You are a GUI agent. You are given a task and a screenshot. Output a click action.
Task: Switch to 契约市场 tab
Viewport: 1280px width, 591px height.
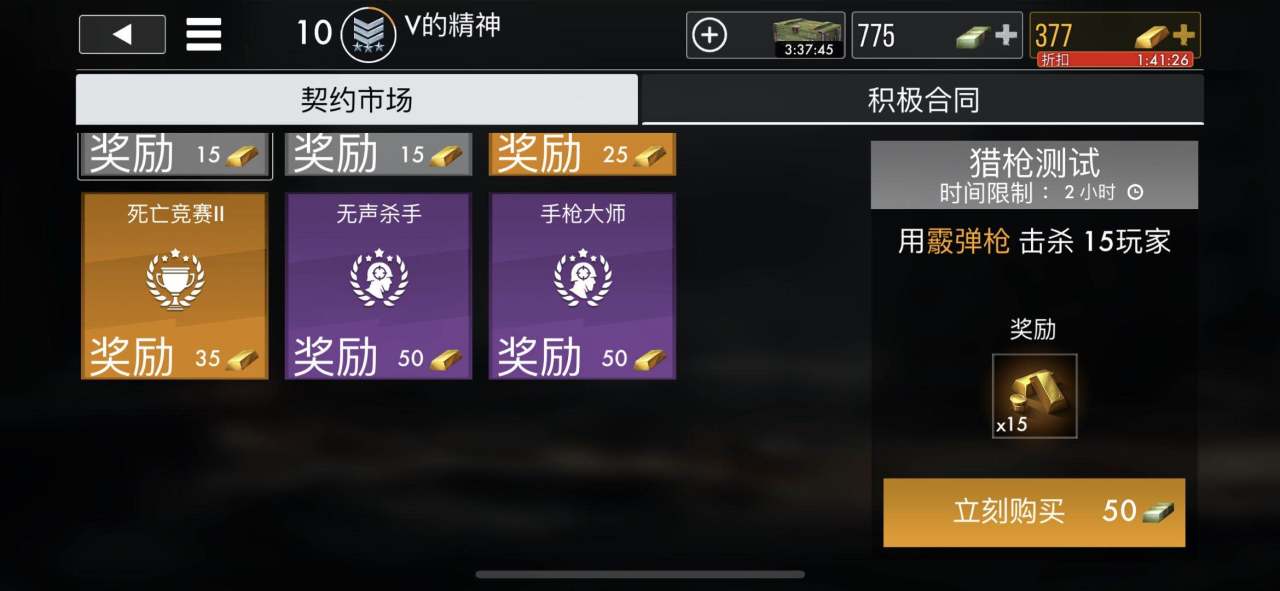pyautogui.click(x=357, y=99)
